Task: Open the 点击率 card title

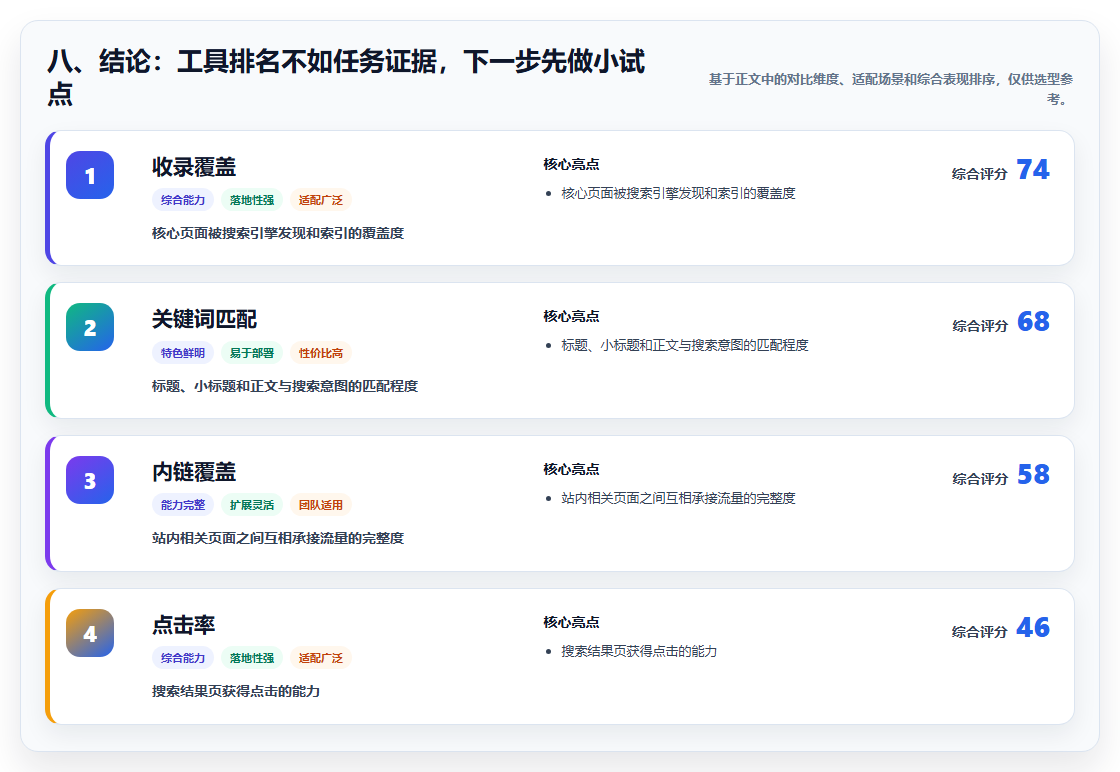Action: [184, 625]
